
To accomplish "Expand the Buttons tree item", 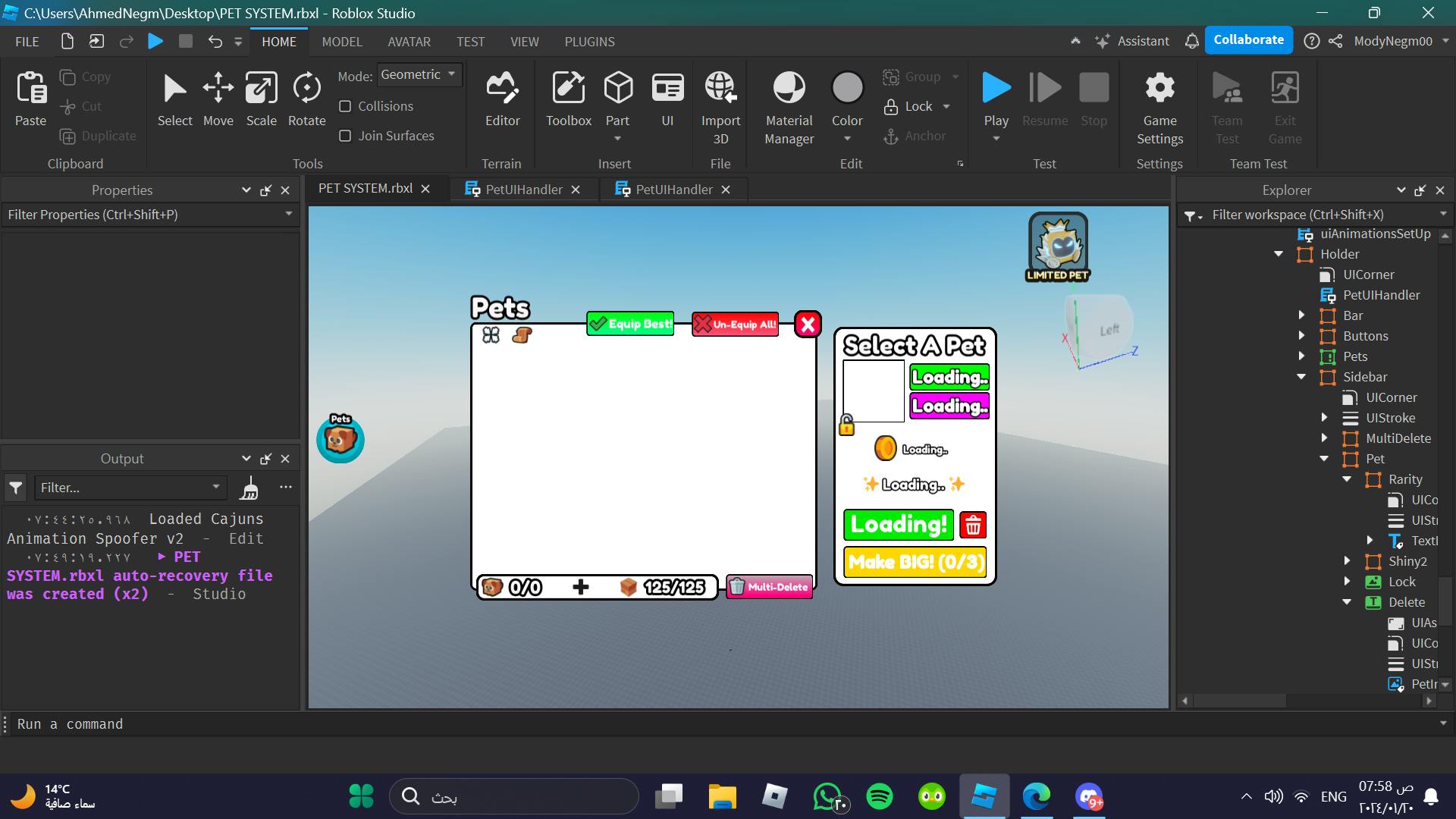I will (1301, 336).
